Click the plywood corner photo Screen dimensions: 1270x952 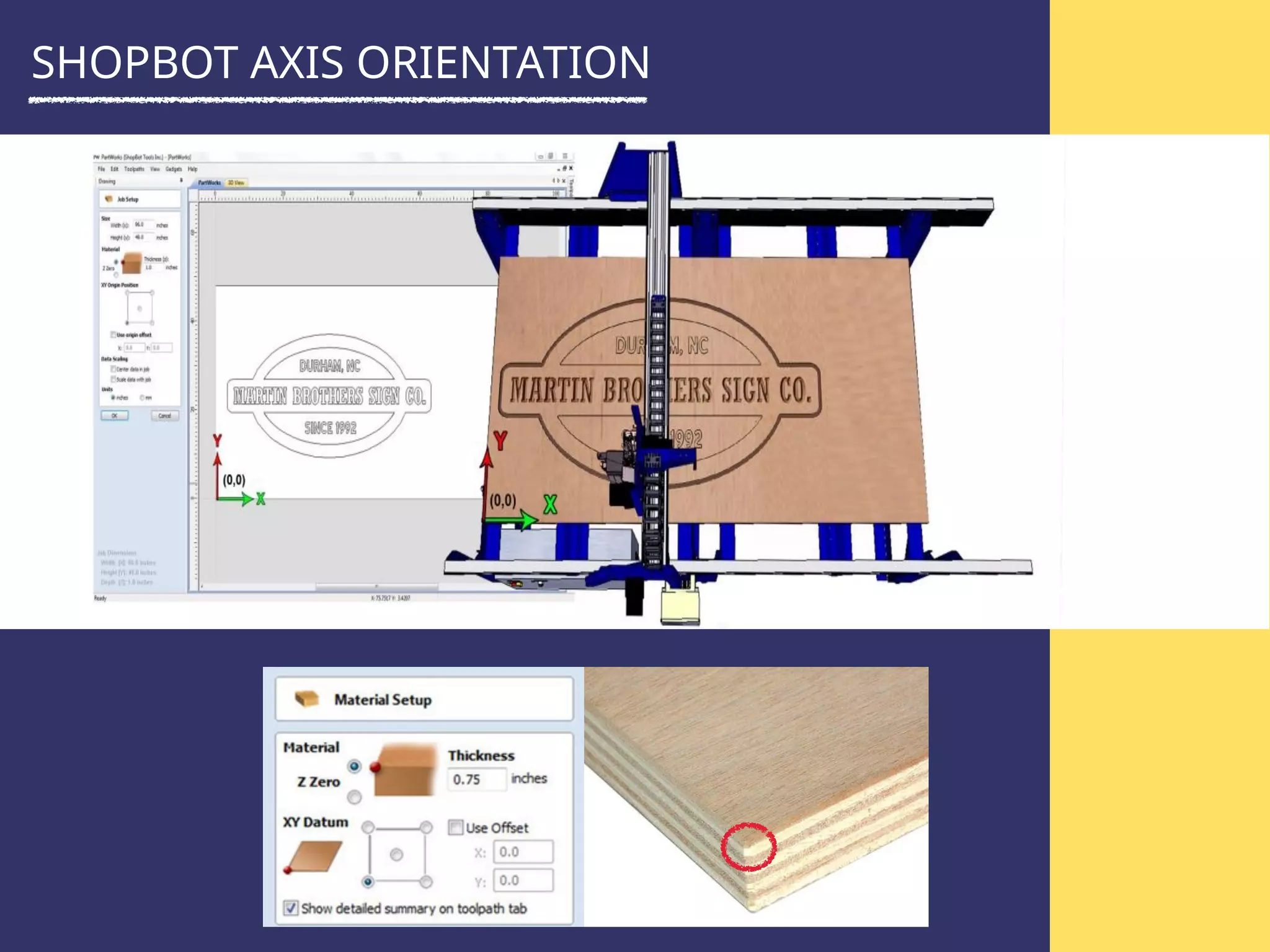click(756, 796)
